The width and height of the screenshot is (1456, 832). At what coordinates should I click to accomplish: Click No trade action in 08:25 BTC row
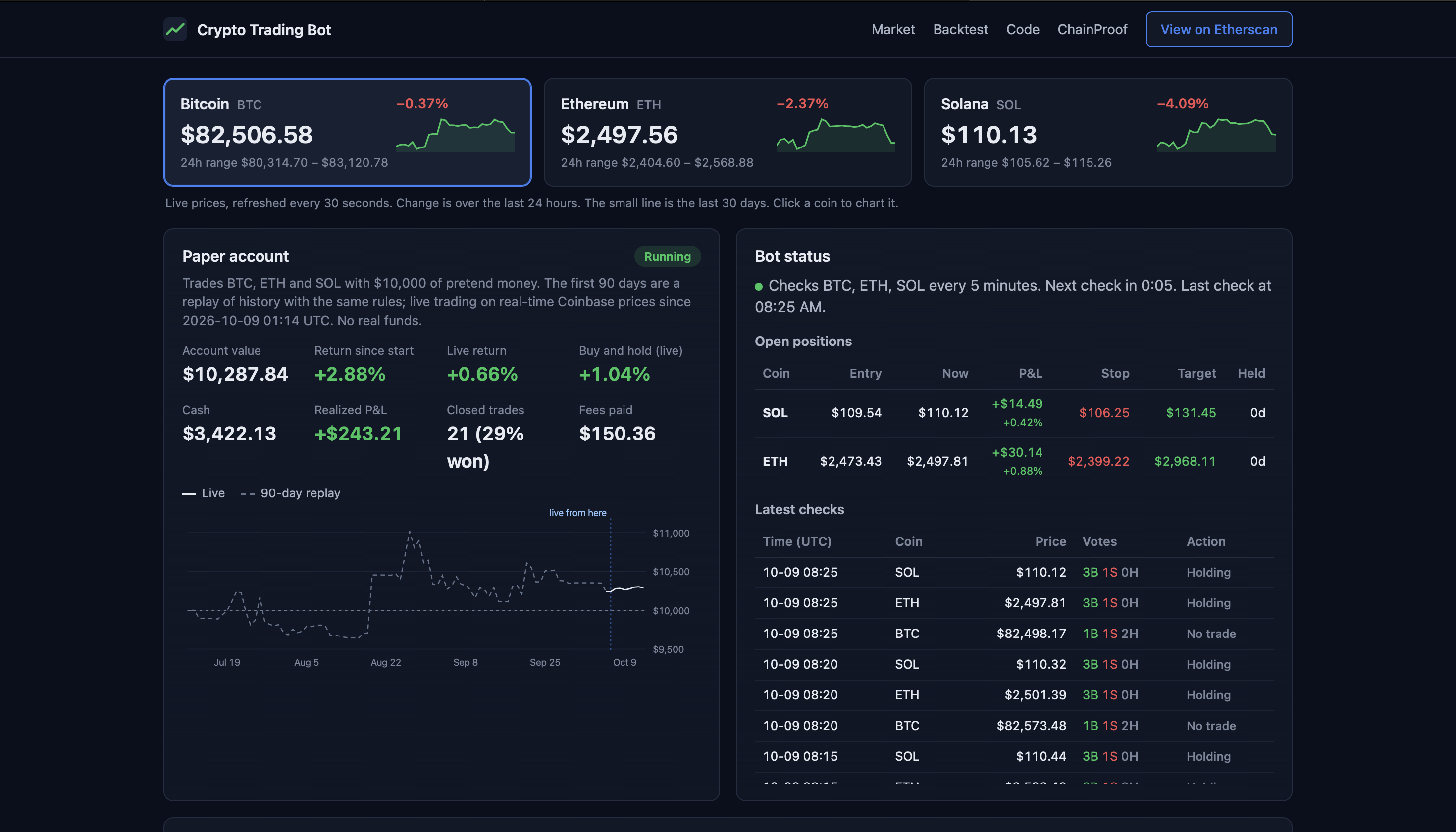(1211, 634)
